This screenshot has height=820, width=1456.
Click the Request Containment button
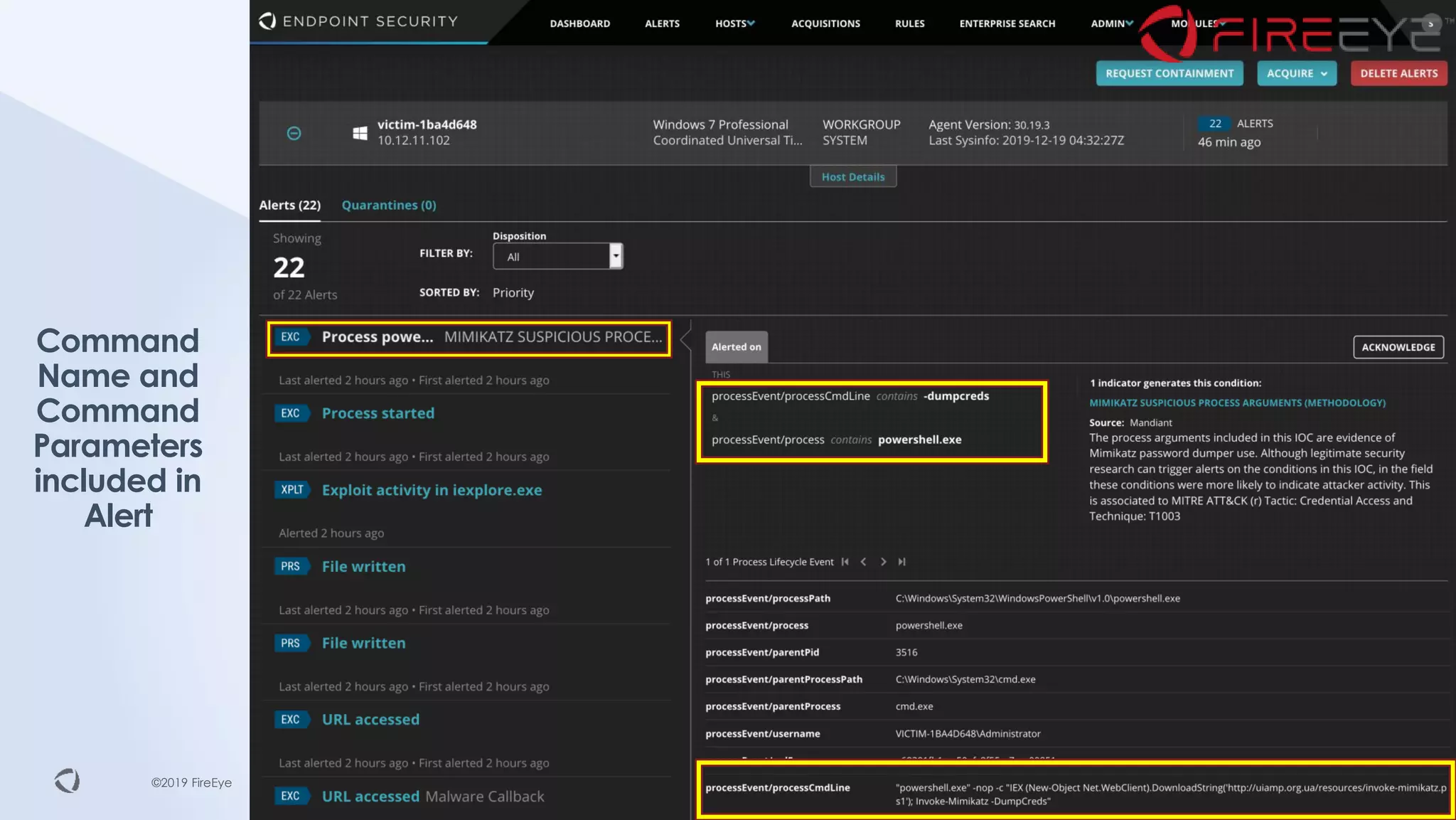click(1169, 73)
